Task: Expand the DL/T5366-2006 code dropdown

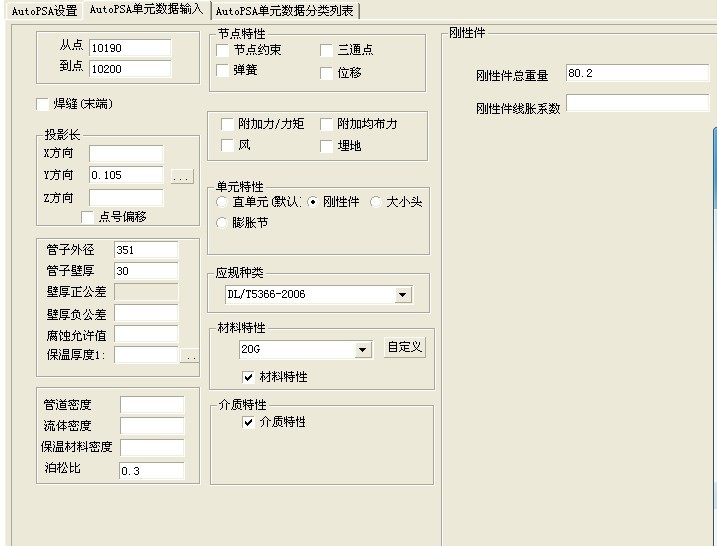Action: (402, 295)
